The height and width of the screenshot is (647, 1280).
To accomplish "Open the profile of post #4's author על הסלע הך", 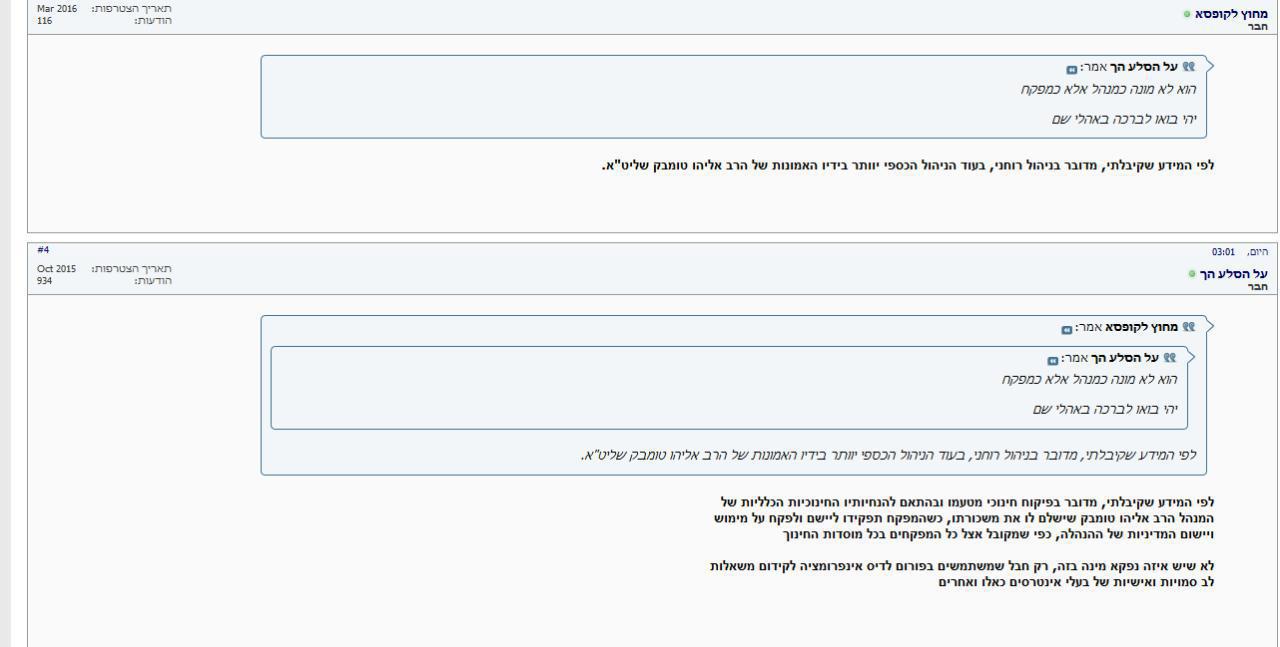I will pos(1238,274).
